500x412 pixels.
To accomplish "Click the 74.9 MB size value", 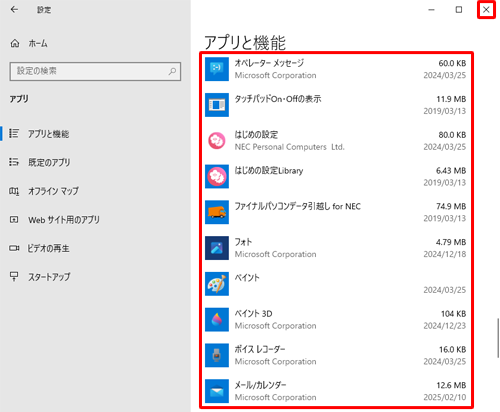I will (451, 206).
